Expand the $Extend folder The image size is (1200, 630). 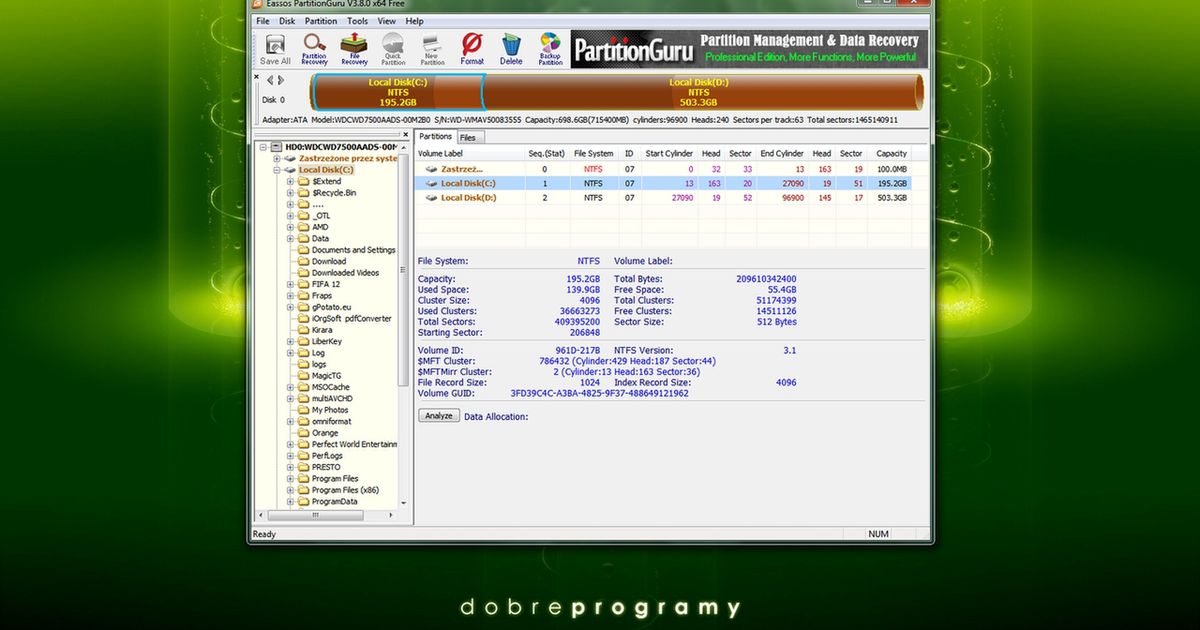tap(290, 181)
